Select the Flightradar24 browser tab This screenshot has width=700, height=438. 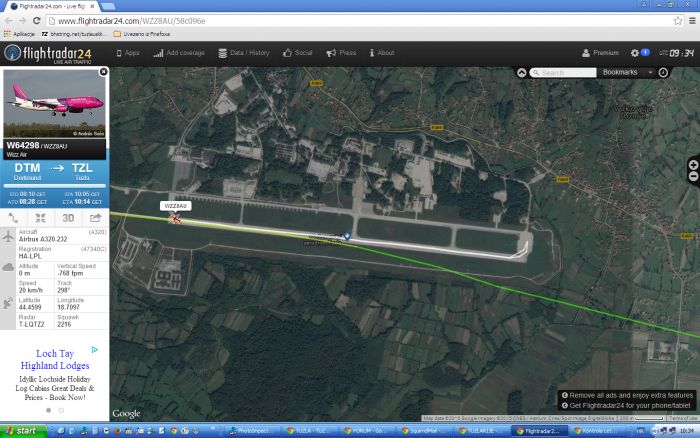tap(54, 6)
